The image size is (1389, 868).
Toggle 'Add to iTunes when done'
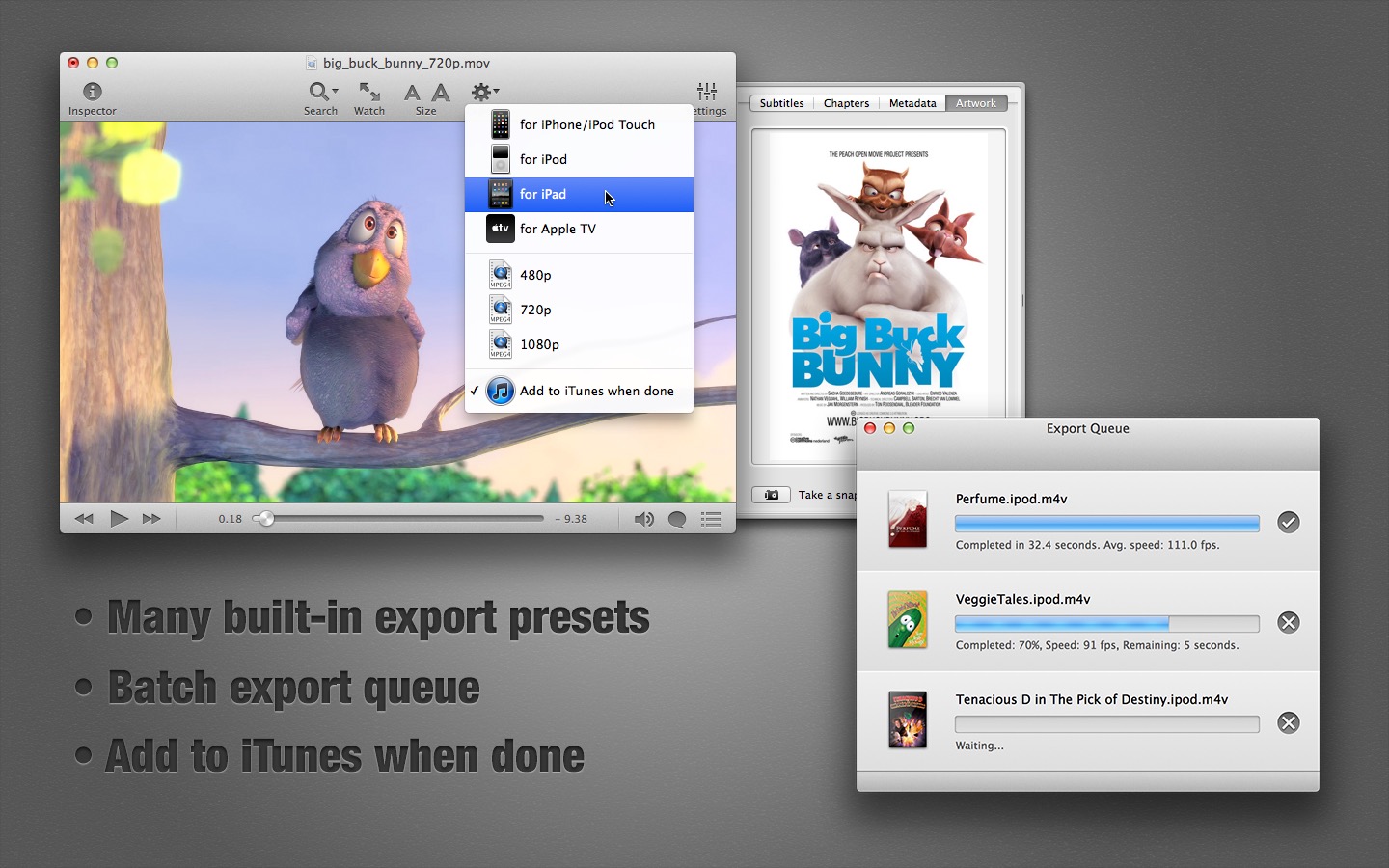pos(596,391)
